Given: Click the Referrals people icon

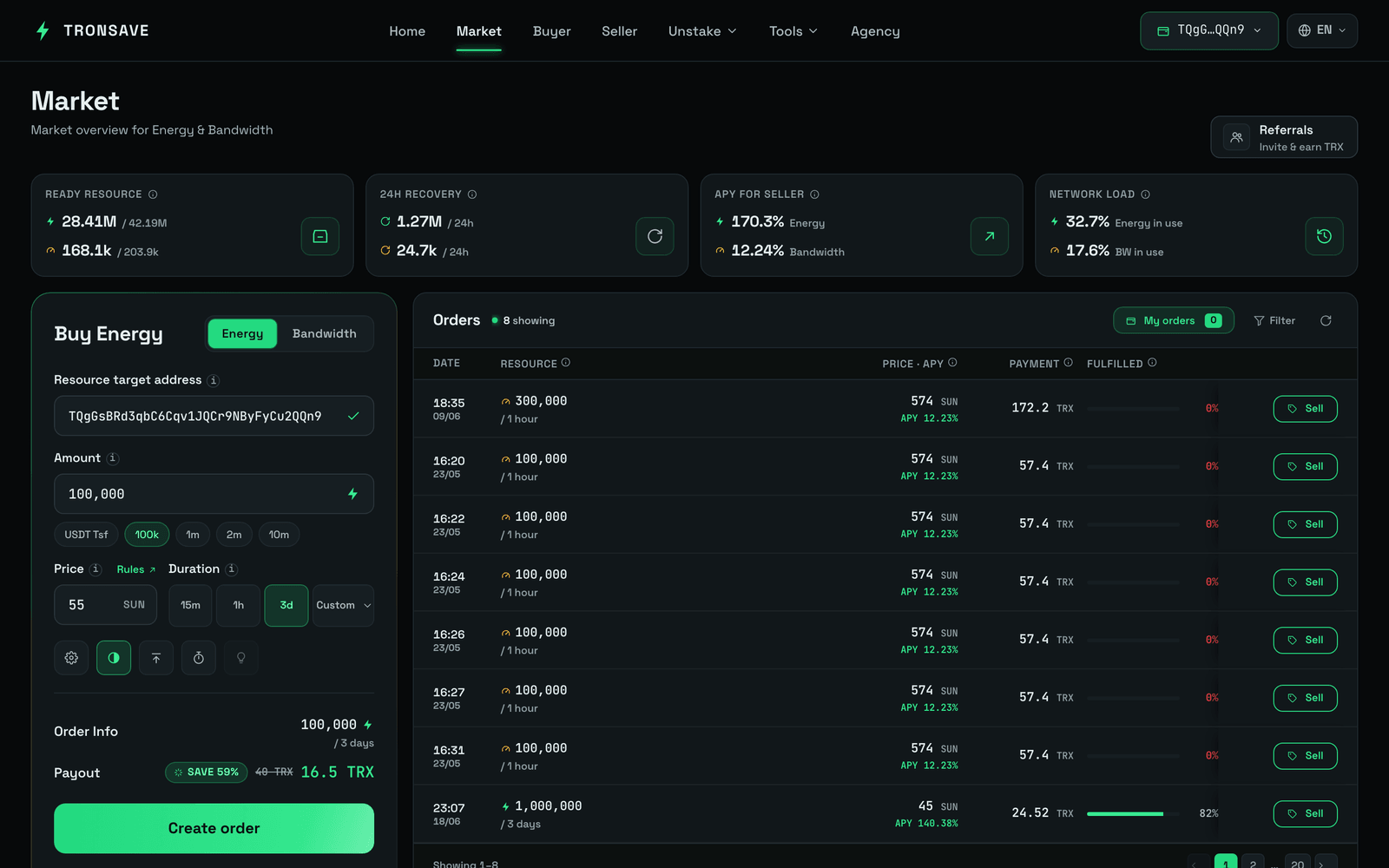Looking at the screenshot, I should pyautogui.click(x=1237, y=137).
